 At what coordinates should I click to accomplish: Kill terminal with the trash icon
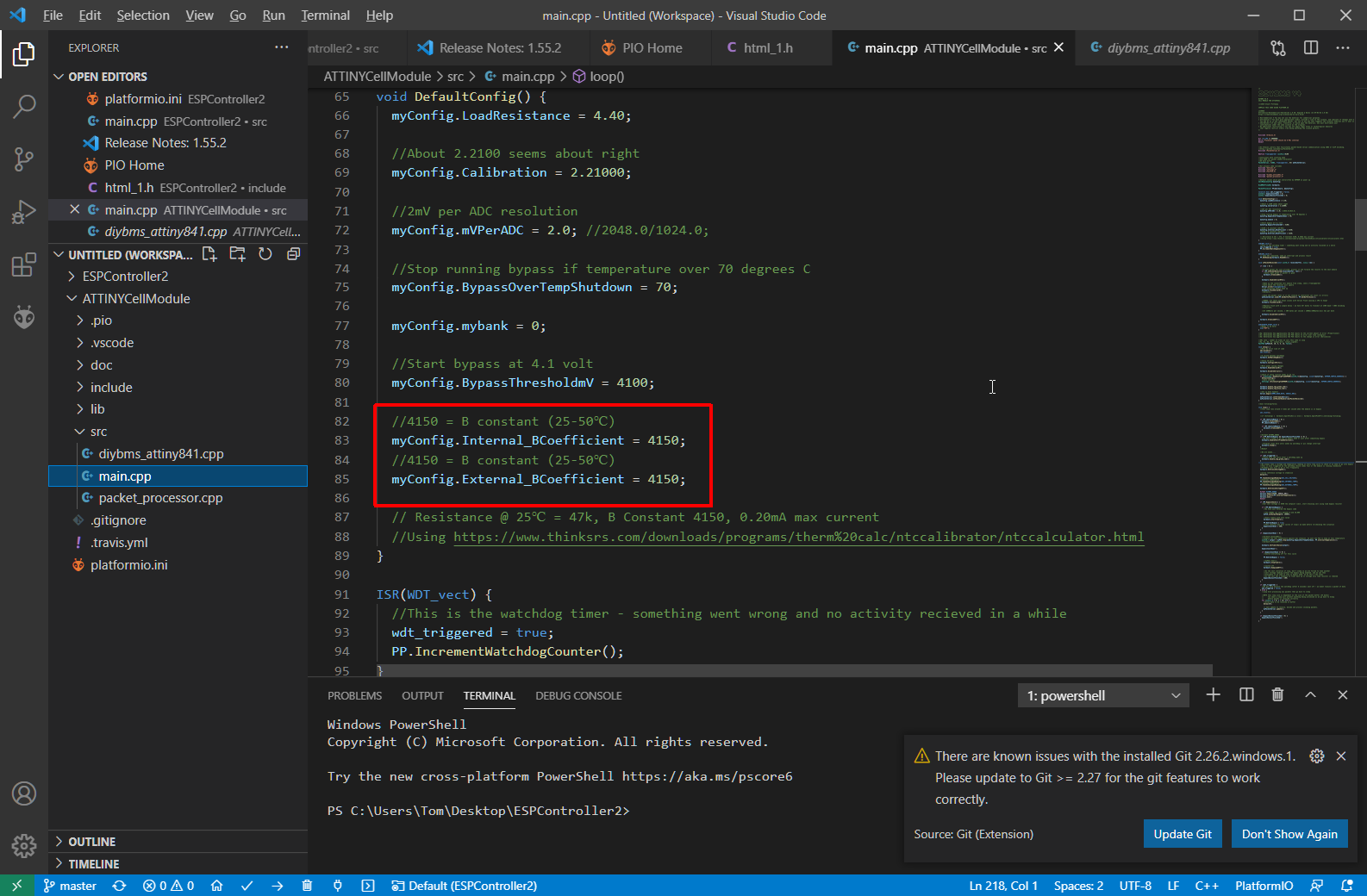coord(1277,695)
